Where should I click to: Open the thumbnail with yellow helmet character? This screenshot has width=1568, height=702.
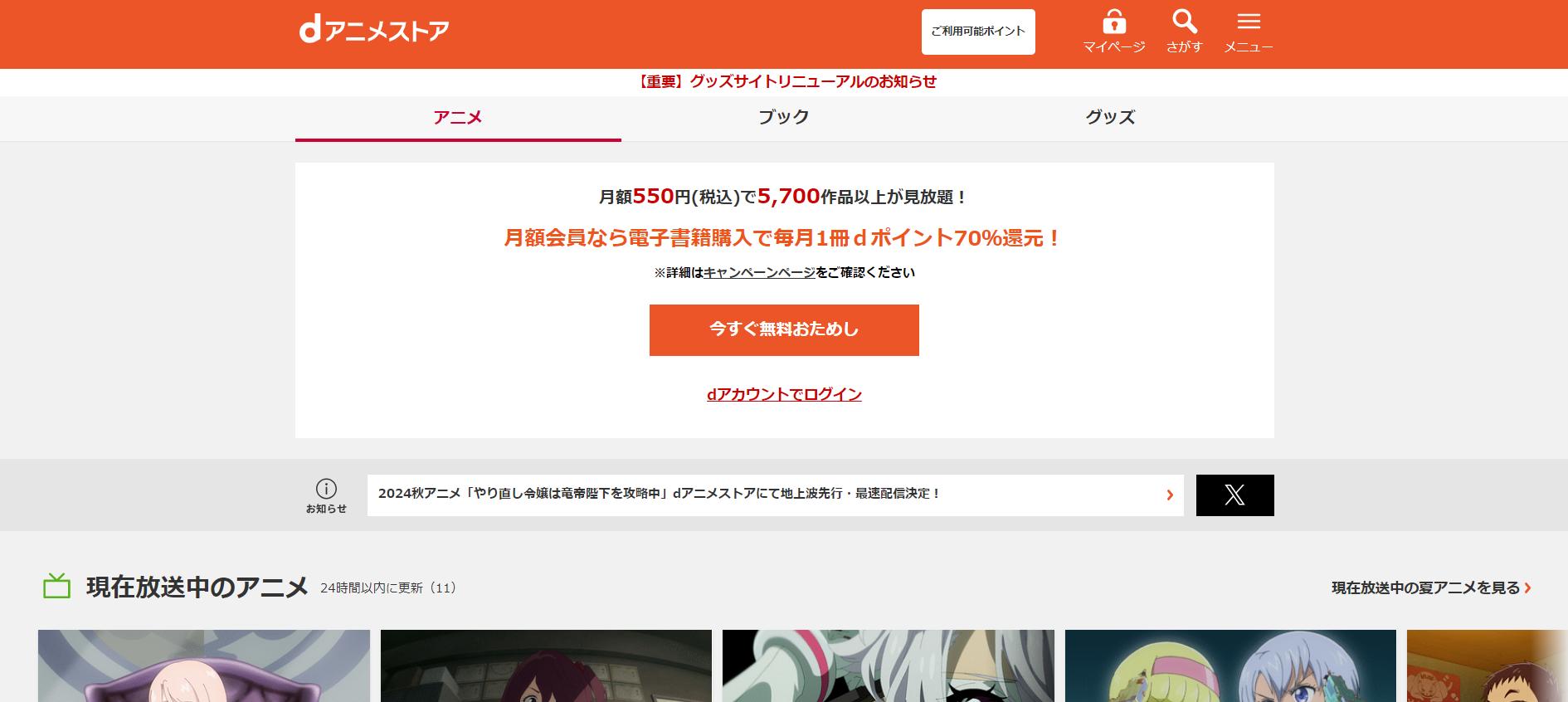pos(1230,665)
